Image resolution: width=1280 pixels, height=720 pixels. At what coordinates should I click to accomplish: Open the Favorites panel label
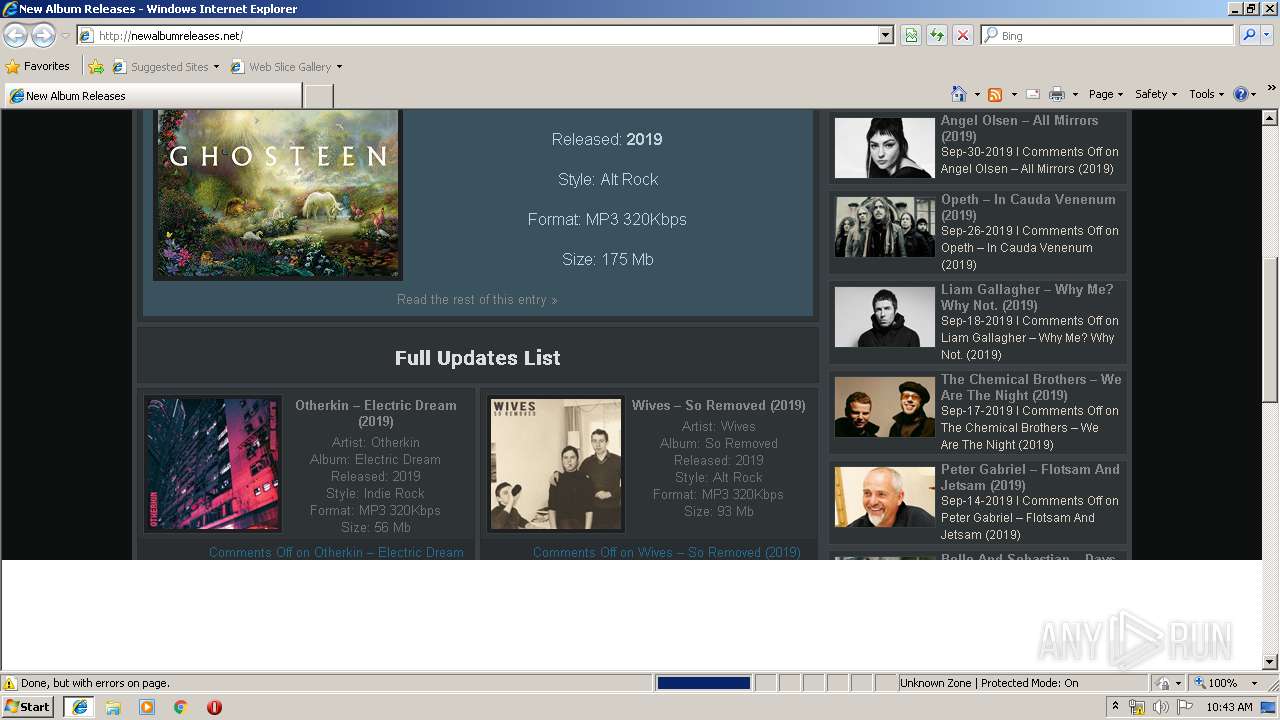47,67
